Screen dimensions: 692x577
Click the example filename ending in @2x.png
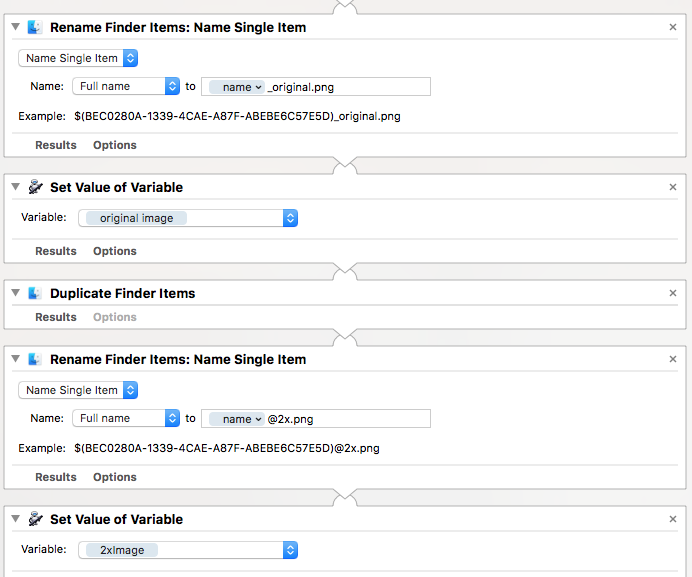[227, 449]
